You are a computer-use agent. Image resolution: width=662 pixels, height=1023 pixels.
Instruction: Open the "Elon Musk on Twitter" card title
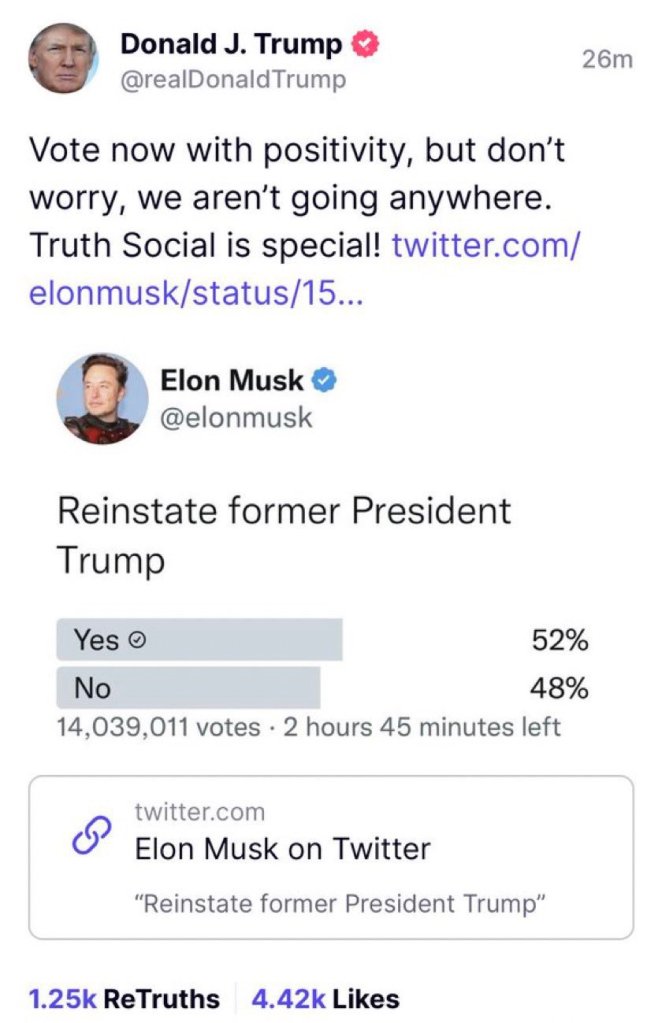click(x=282, y=849)
